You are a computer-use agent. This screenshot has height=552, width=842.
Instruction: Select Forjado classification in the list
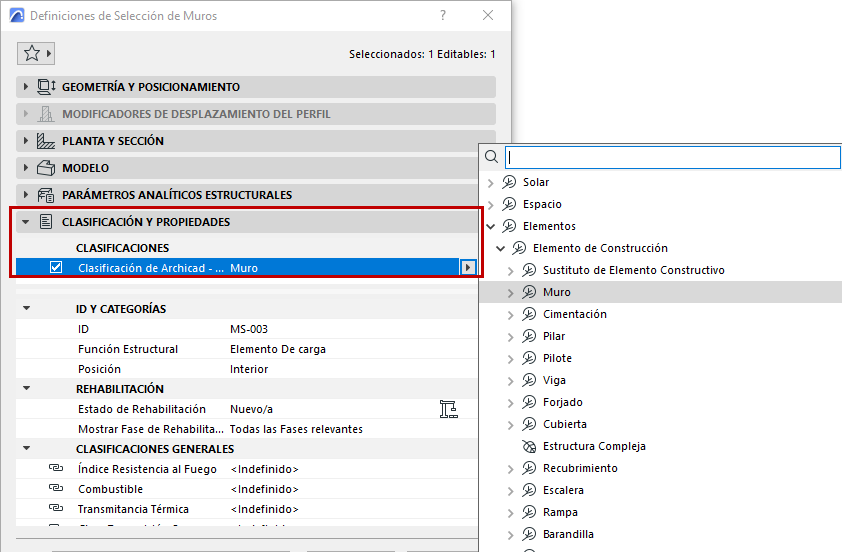pyautogui.click(x=563, y=402)
